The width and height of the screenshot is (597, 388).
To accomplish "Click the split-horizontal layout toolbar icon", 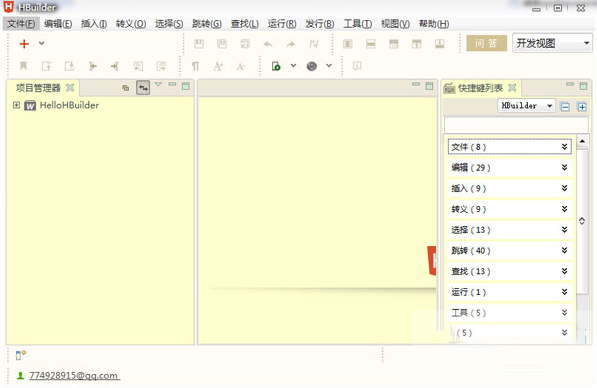I will 371,44.
